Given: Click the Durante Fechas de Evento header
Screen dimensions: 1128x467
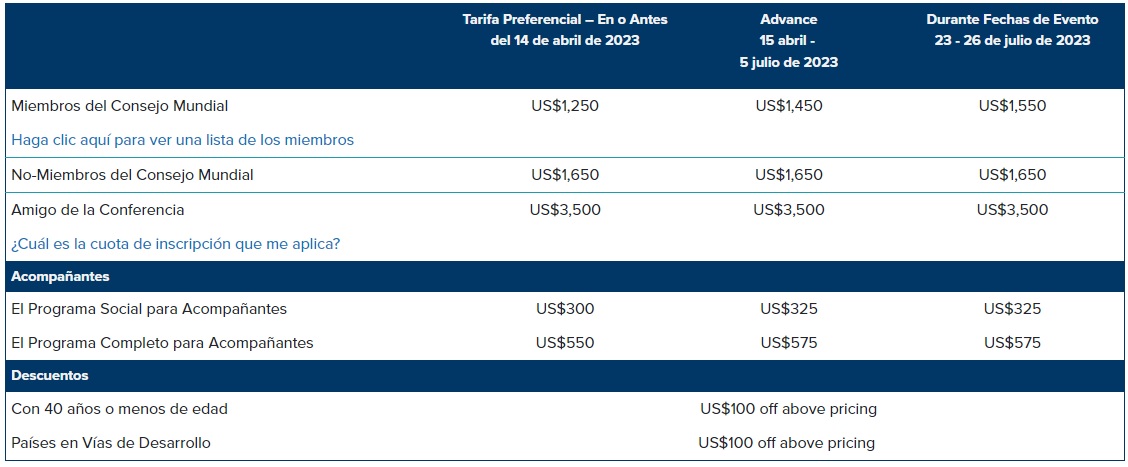Looking at the screenshot, I should click(x=1012, y=30).
